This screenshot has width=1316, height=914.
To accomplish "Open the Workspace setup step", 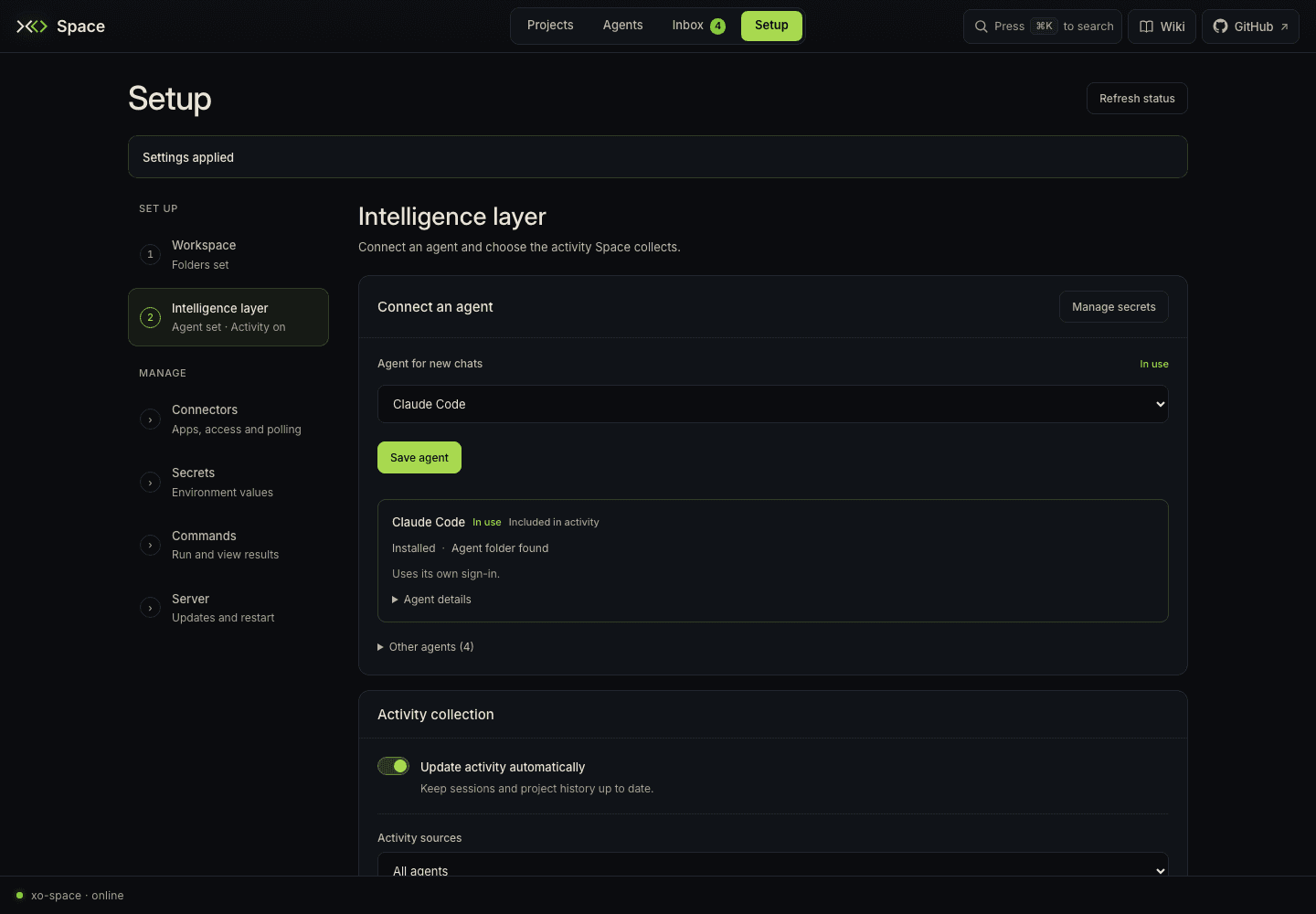I will (x=228, y=254).
